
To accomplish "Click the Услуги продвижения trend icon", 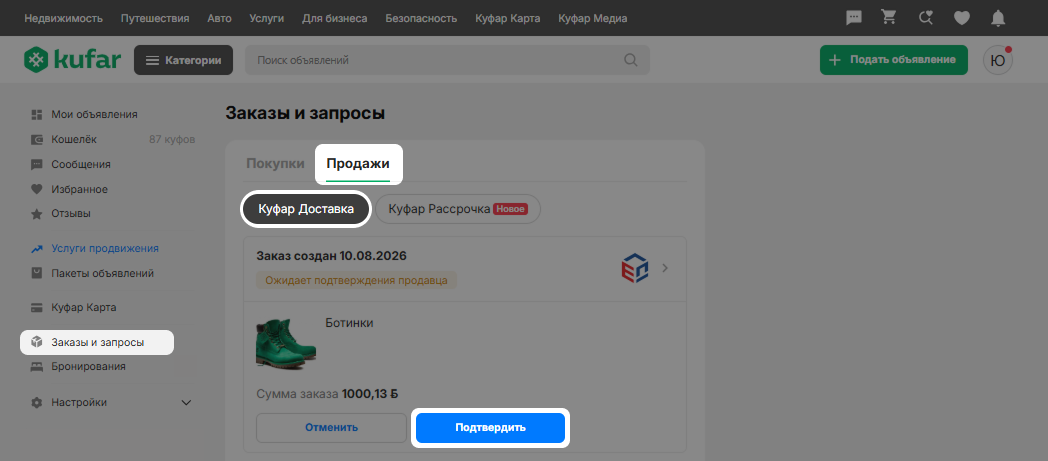I will point(37,249).
